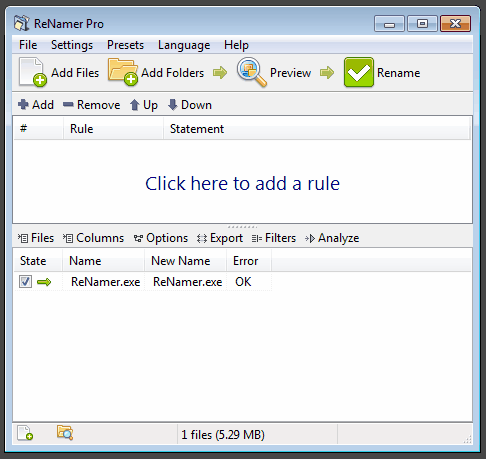486x459 pixels.
Task: Open the Options dropdown menu
Action: point(161,238)
